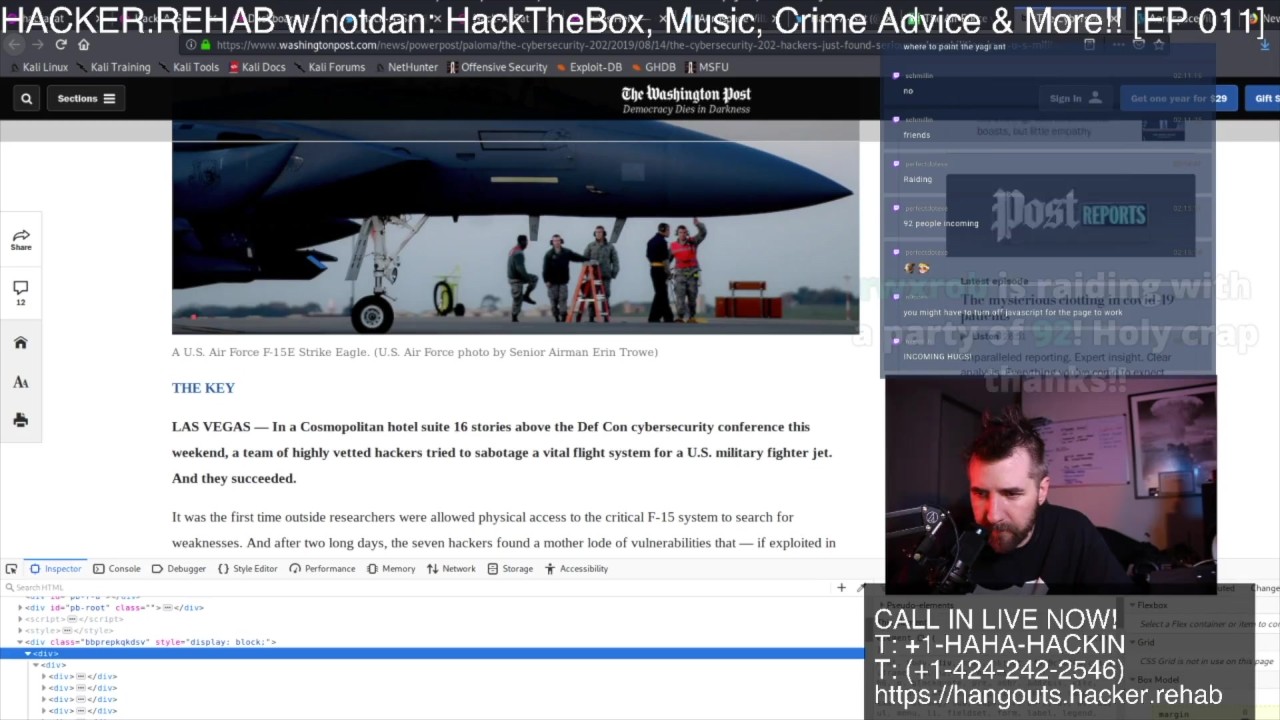Click the THE KEY heading link
The height and width of the screenshot is (720, 1280).
203,388
